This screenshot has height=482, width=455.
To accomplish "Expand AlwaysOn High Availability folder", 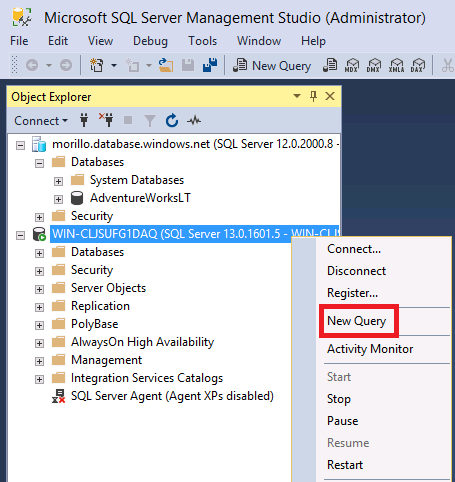I will 39,343.
